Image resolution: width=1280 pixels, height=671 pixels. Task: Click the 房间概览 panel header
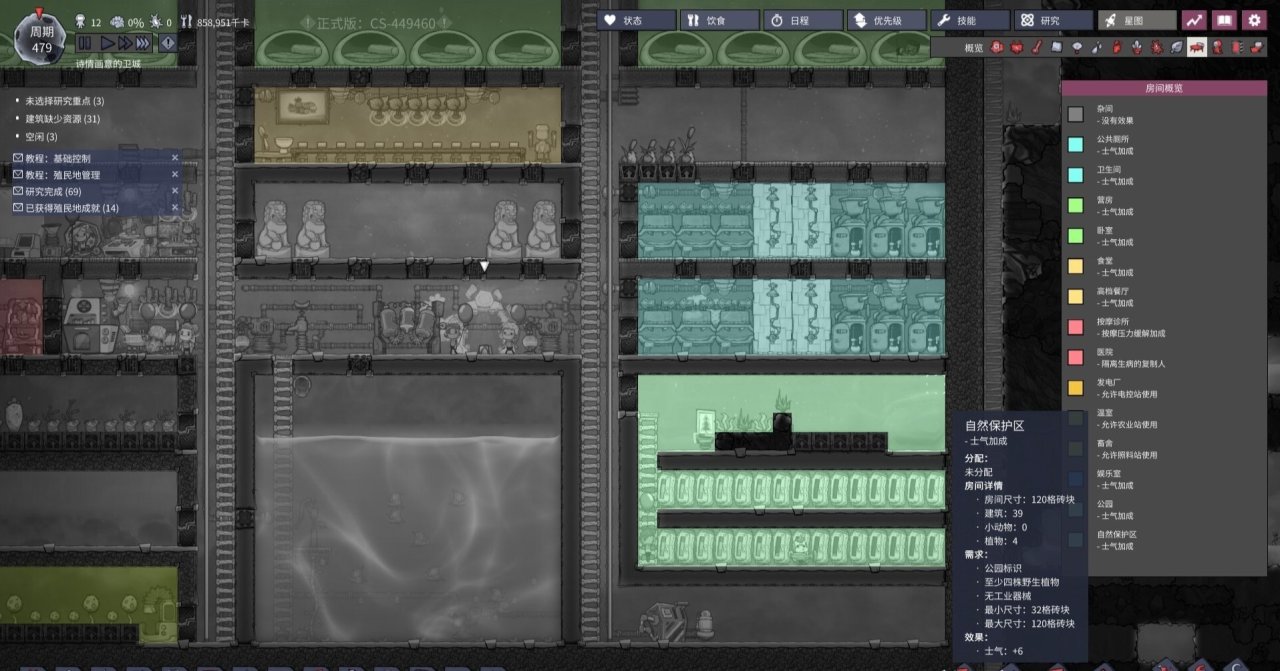point(1164,88)
